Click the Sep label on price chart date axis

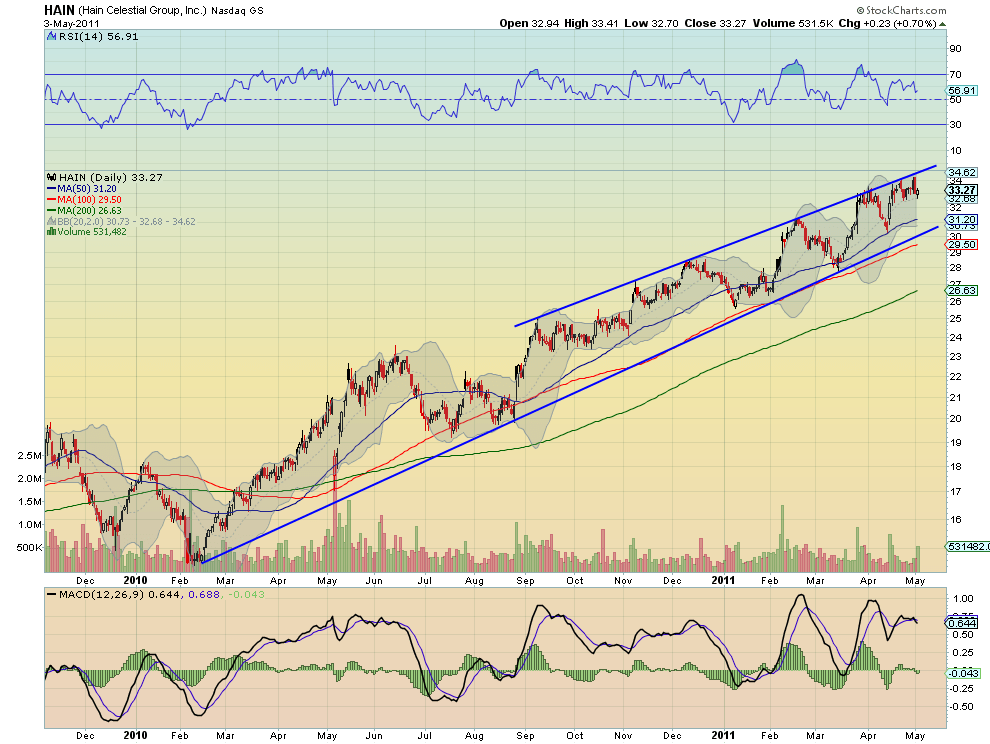coord(525,580)
